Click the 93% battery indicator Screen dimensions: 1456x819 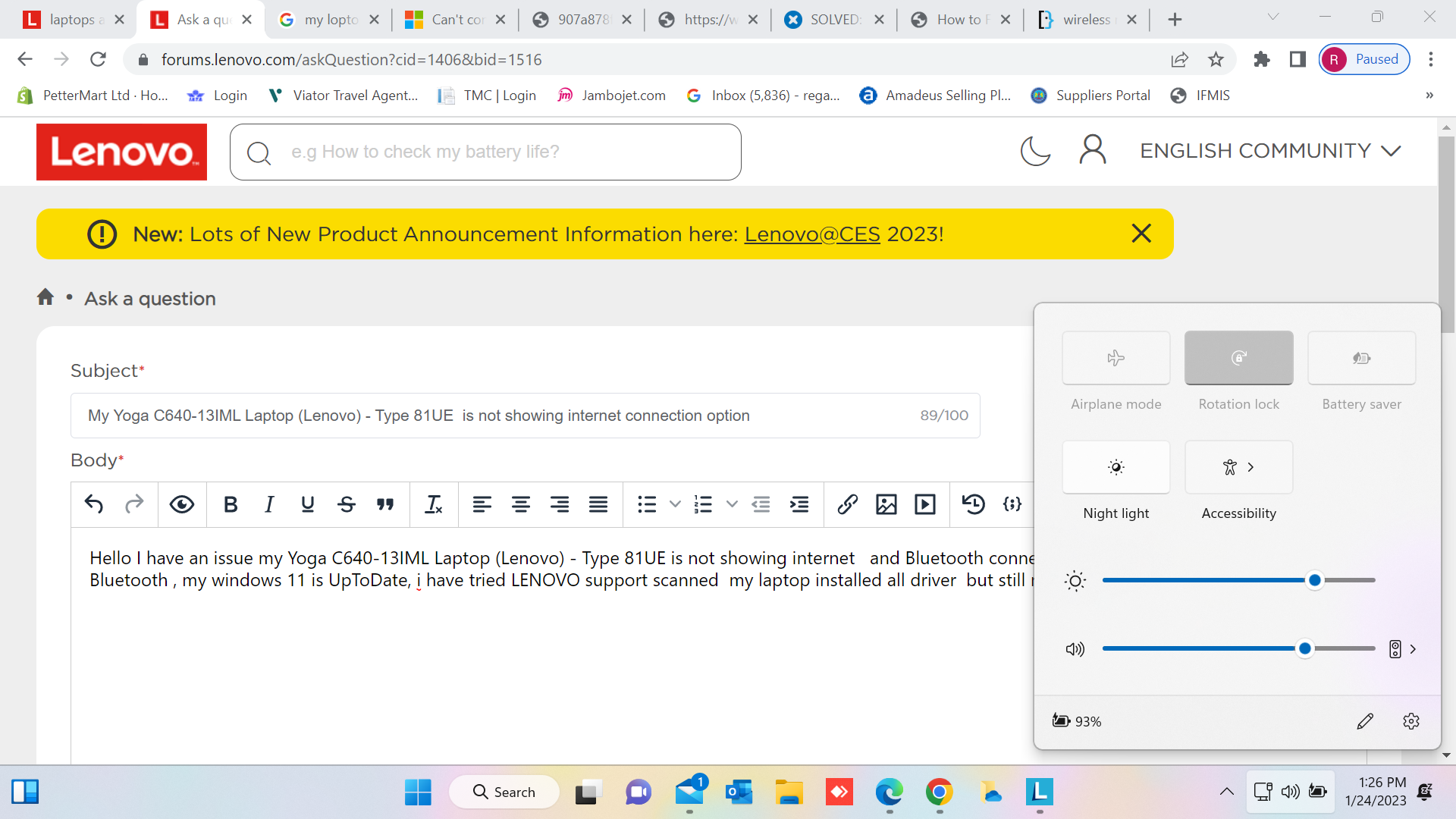tap(1077, 721)
